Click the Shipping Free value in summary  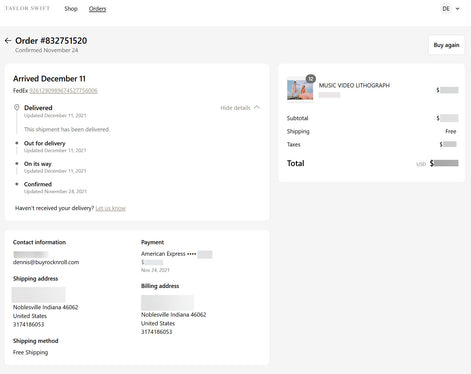point(451,131)
